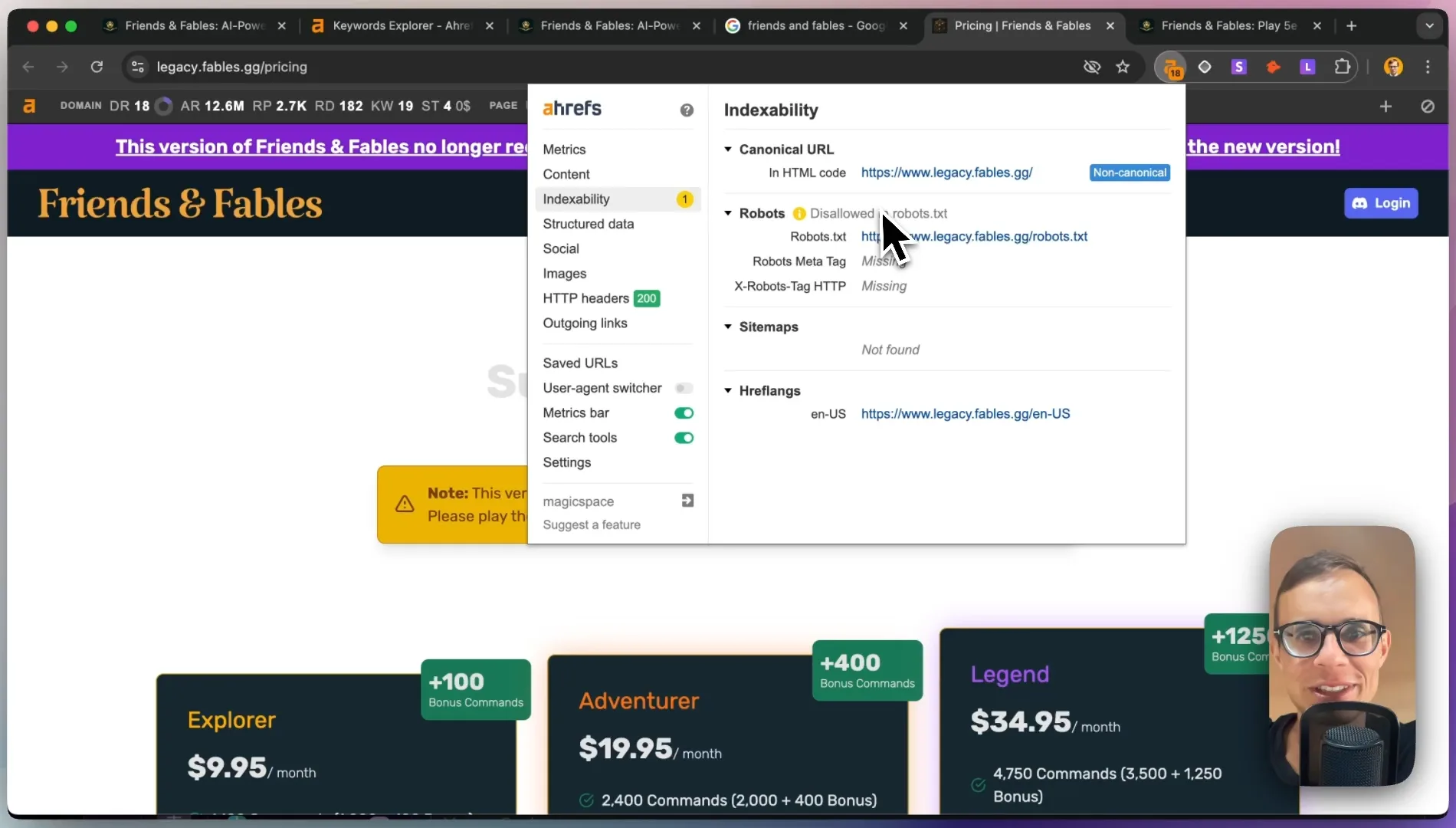
Task: Bookmark this page with the star icon
Action: pyautogui.click(x=1123, y=67)
